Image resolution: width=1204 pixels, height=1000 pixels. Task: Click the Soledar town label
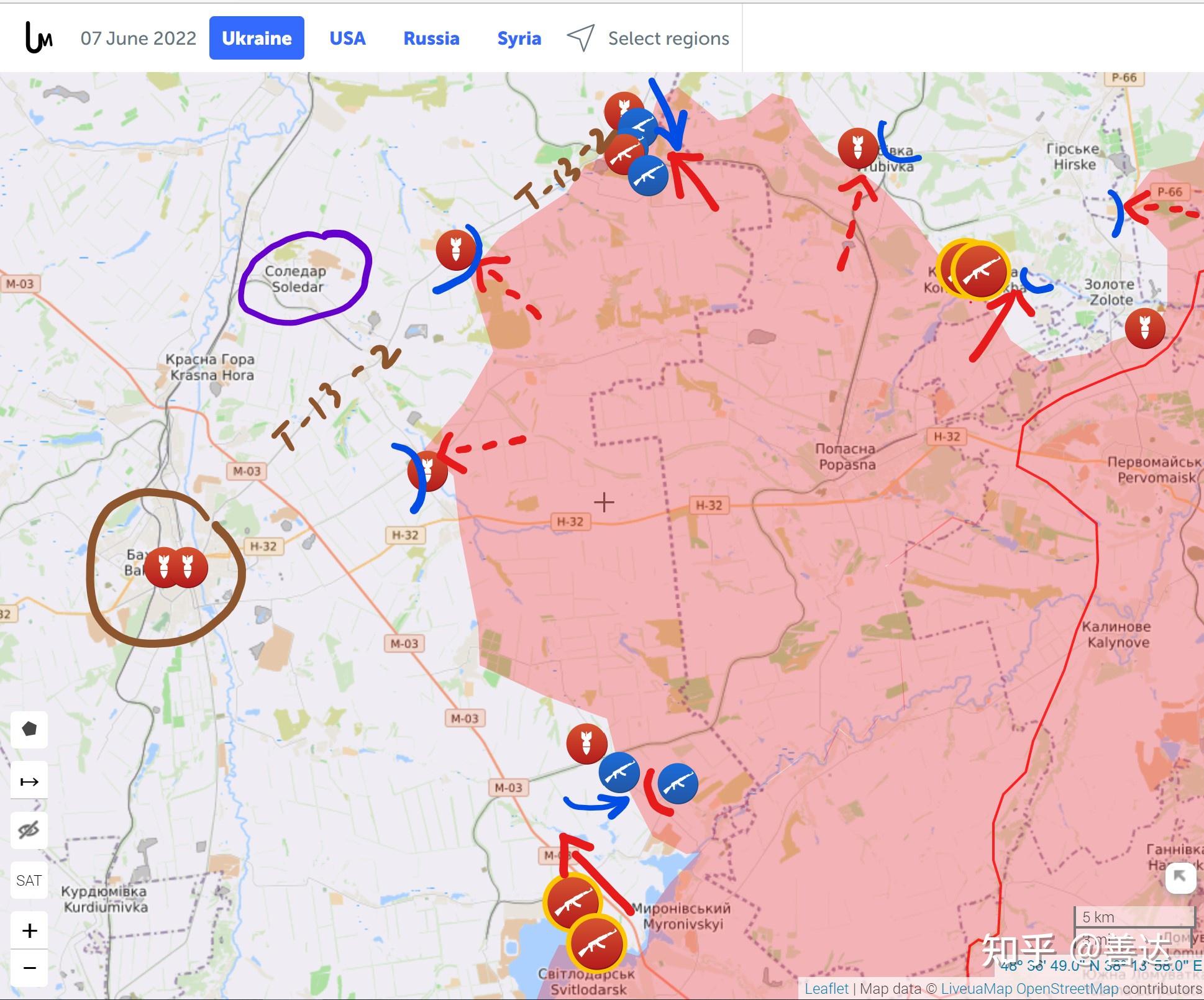(297, 279)
